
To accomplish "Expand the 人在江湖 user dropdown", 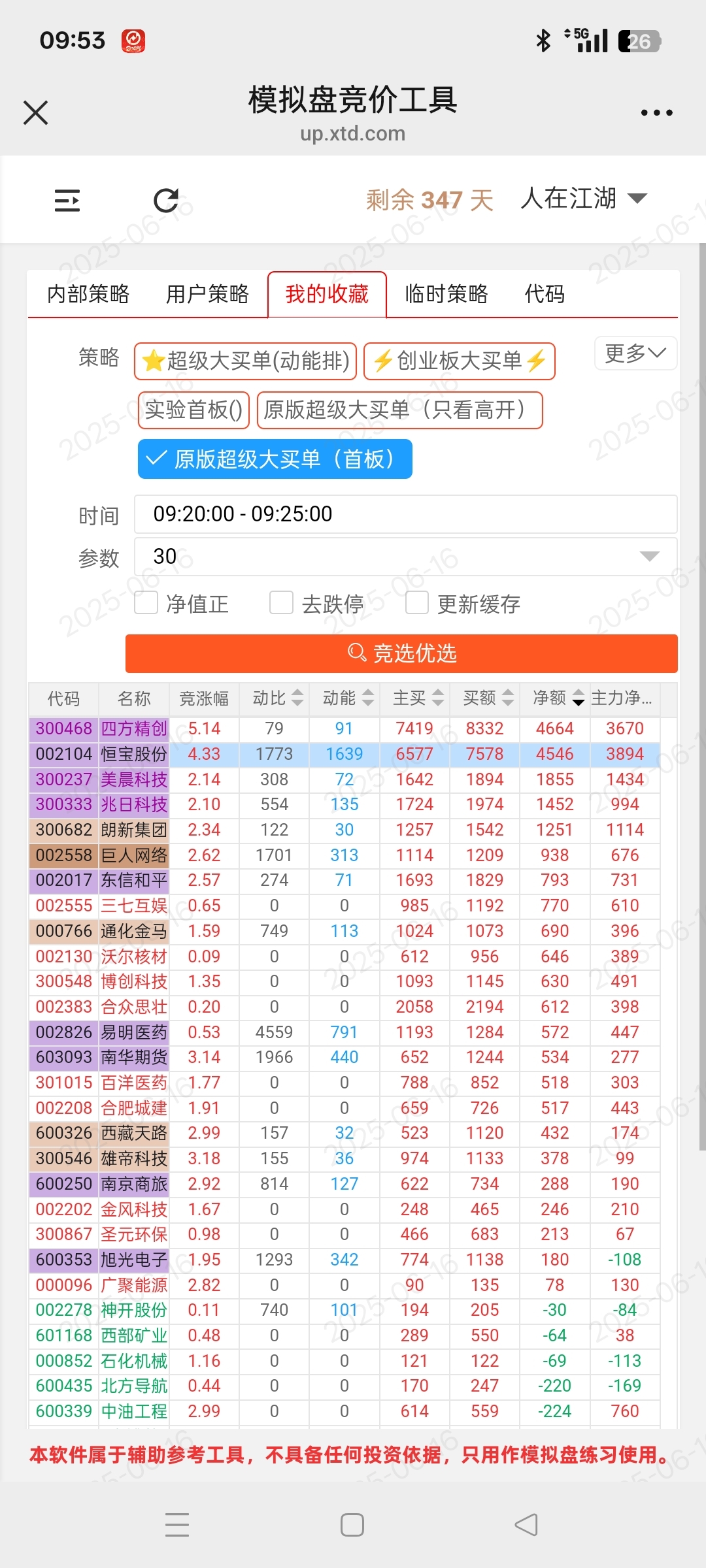I will pos(584,198).
